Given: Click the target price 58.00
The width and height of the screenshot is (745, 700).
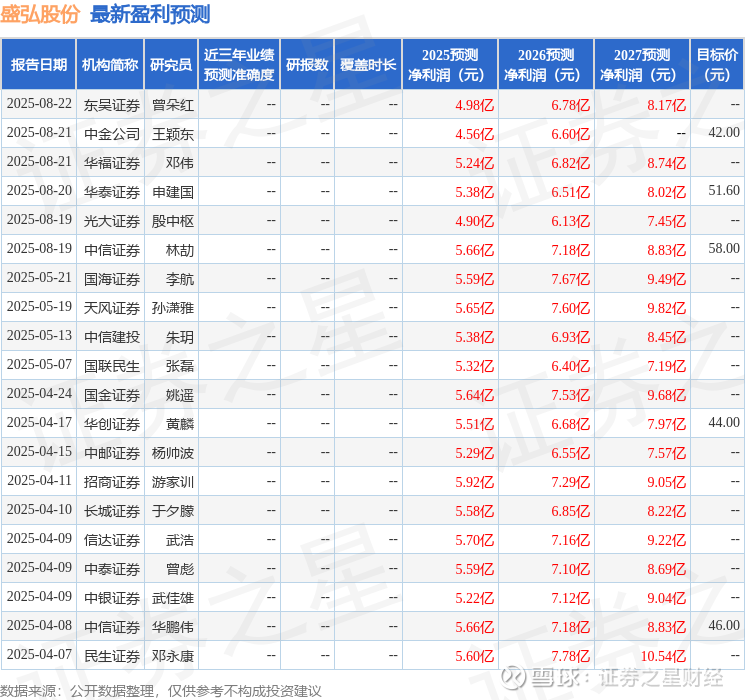Looking at the screenshot, I should pyautogui.click(x=724, y=249).
